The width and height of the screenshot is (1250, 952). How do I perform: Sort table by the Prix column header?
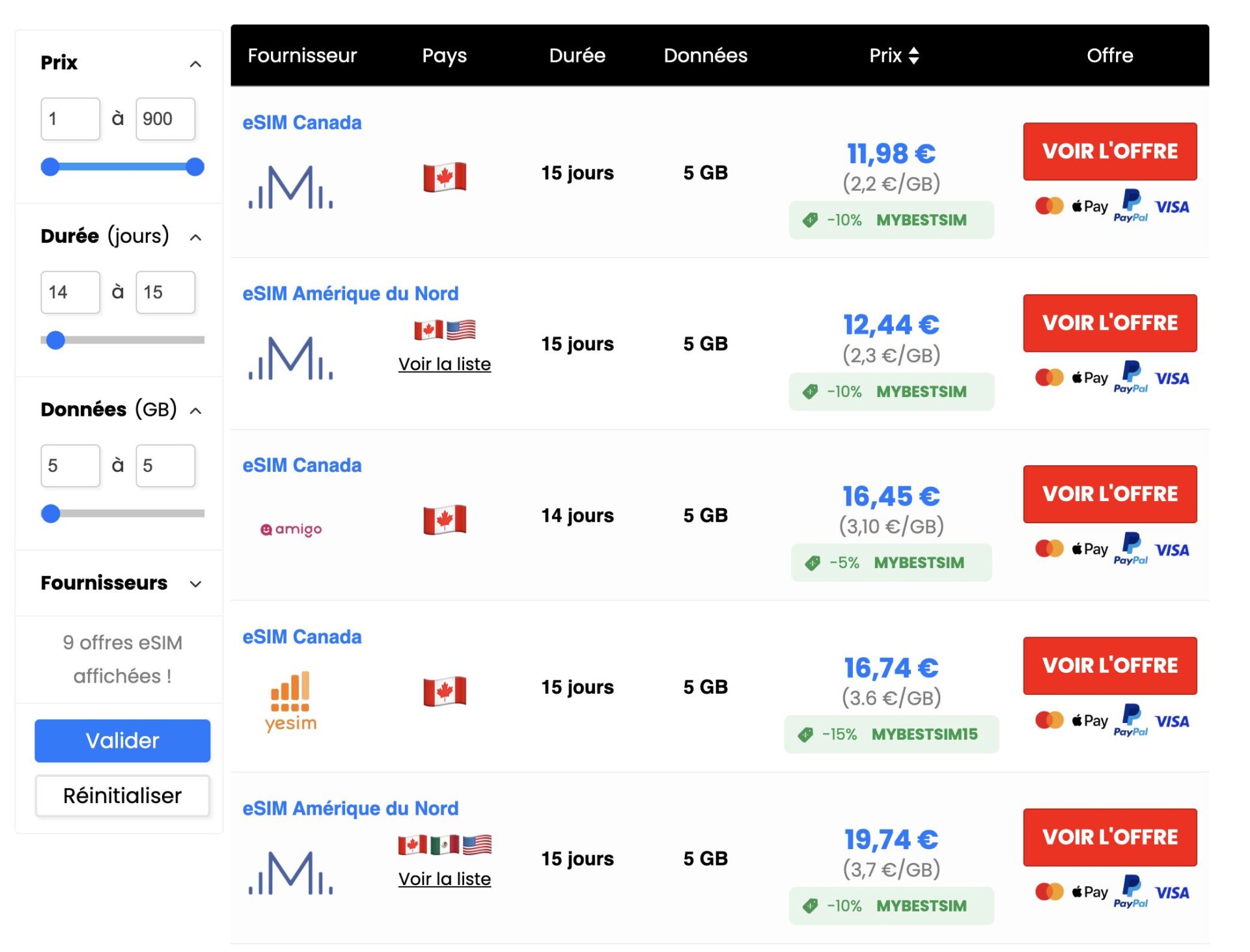[x=885, y=56]
